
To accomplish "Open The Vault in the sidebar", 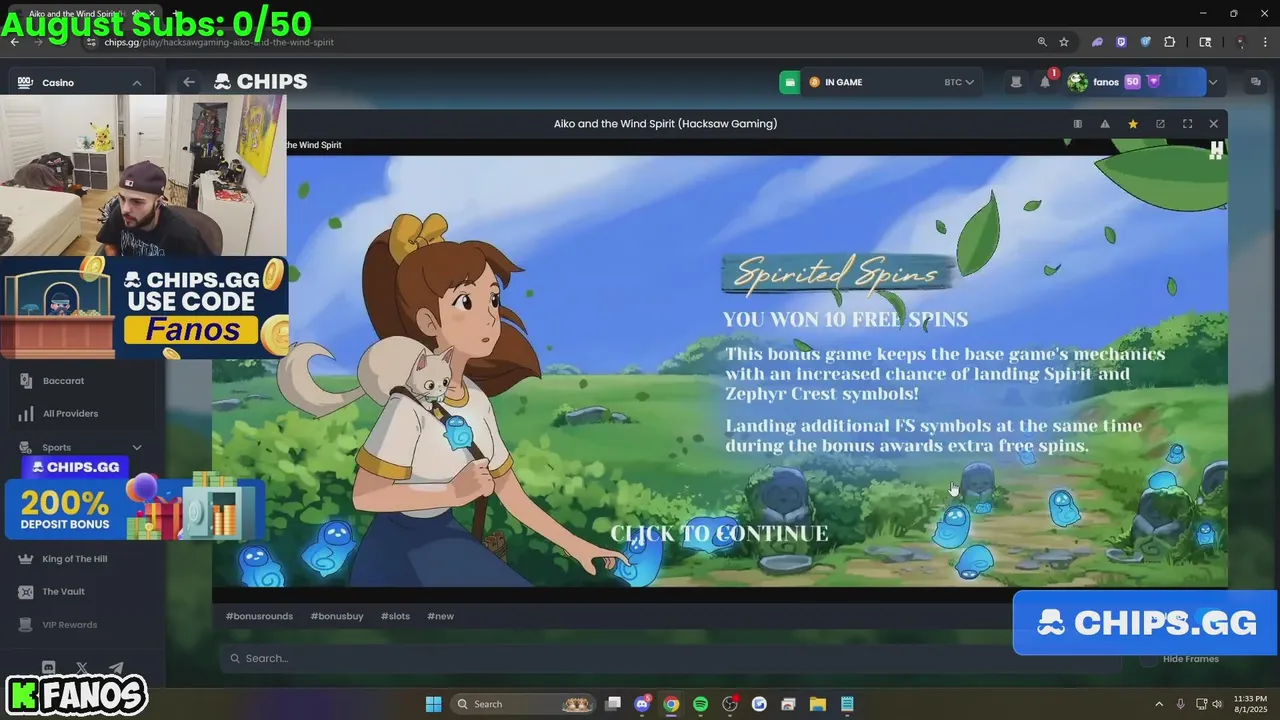I will click(x=63, y=592).
